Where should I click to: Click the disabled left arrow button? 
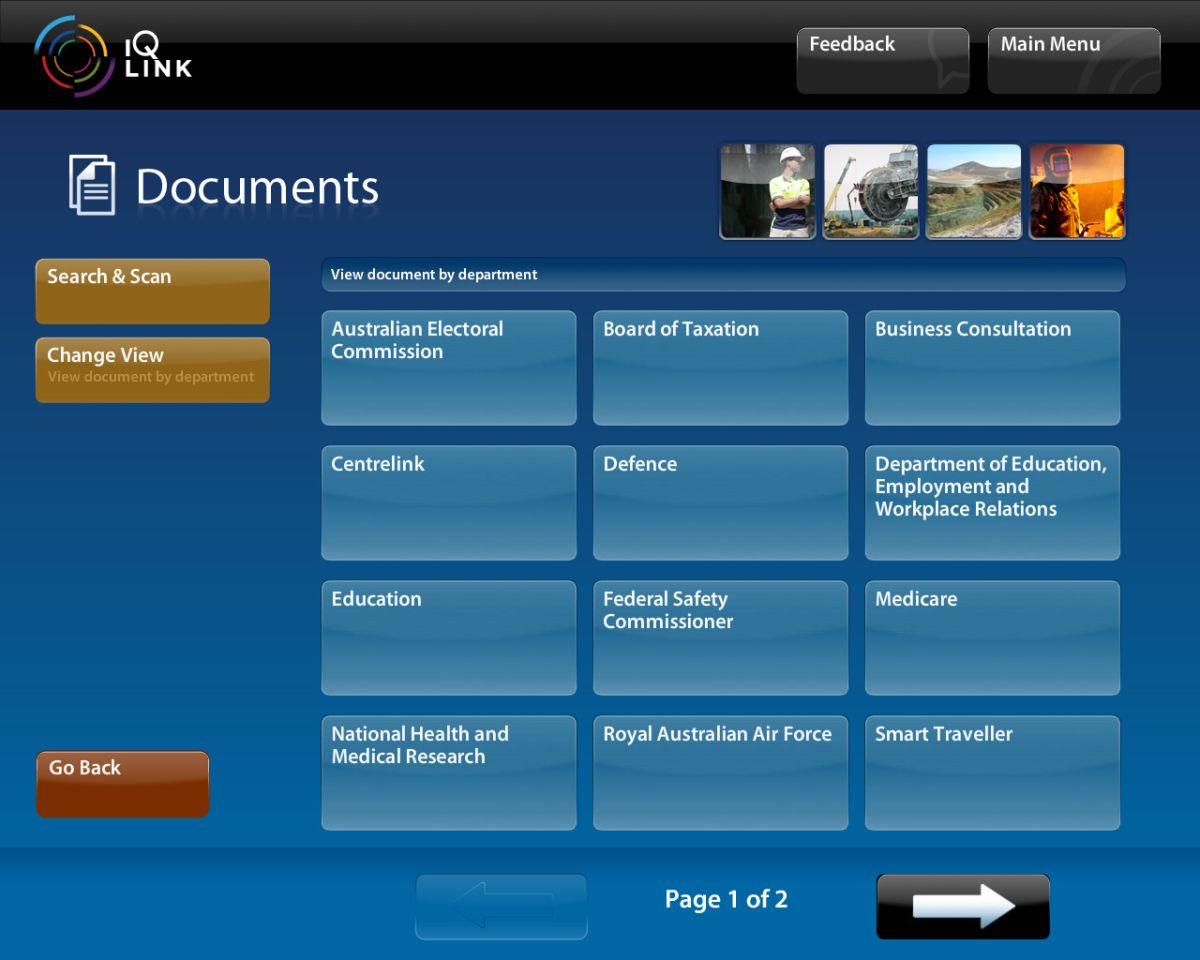[x=501, y=906]
